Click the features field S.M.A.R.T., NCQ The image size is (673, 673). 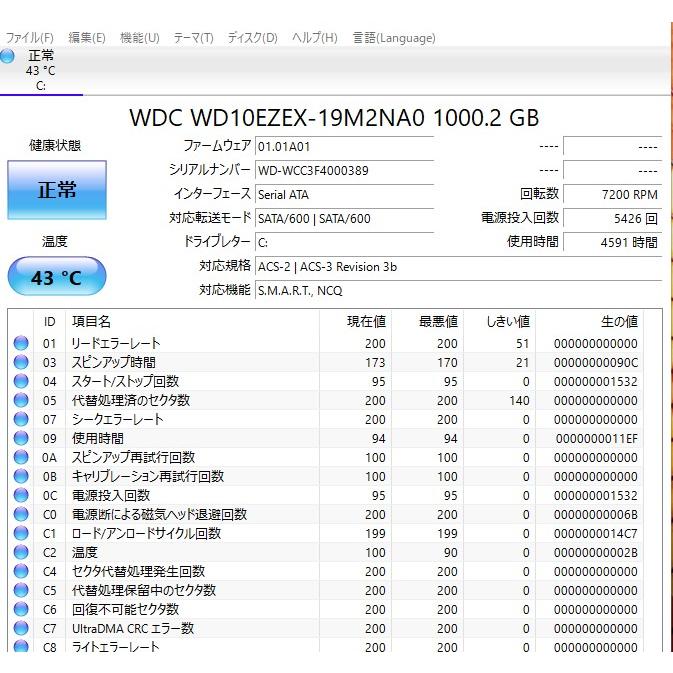tap(458, 291)
